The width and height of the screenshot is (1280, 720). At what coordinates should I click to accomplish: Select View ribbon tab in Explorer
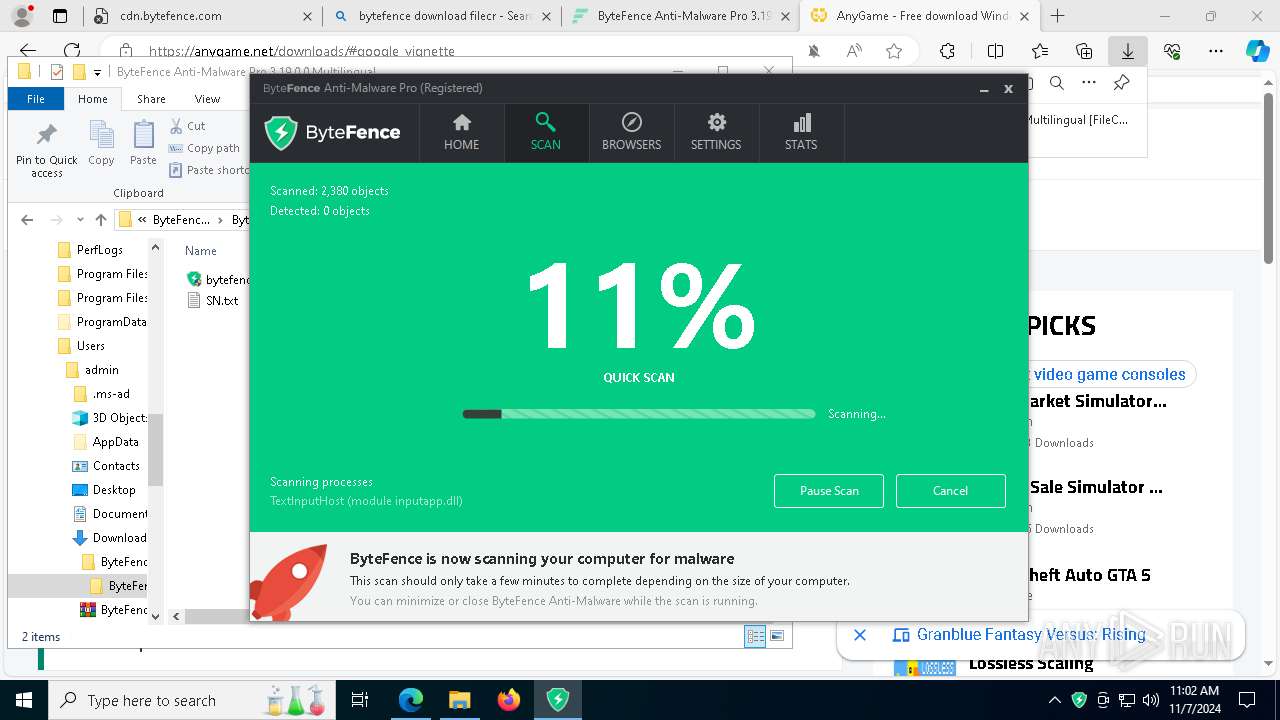[x=207, y=99]
